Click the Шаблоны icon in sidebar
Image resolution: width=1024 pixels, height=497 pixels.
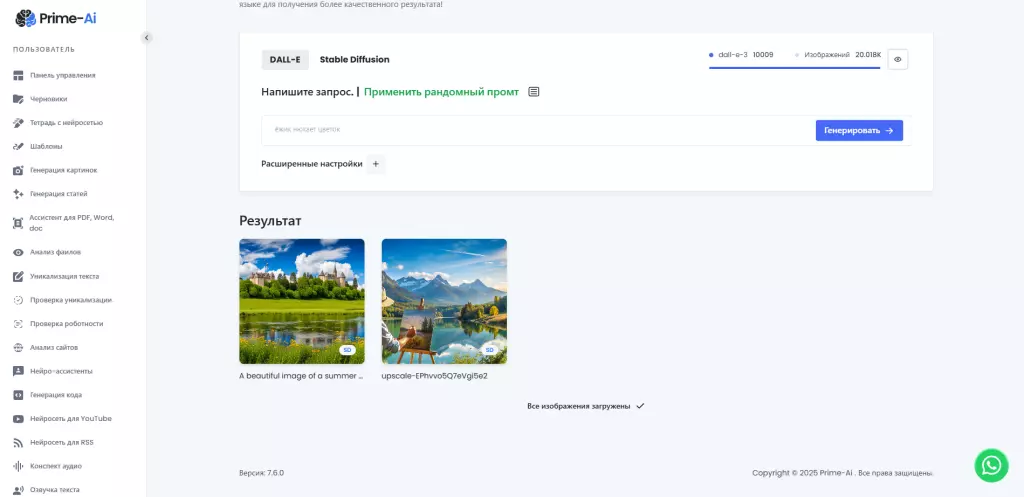tap(18, 146)
